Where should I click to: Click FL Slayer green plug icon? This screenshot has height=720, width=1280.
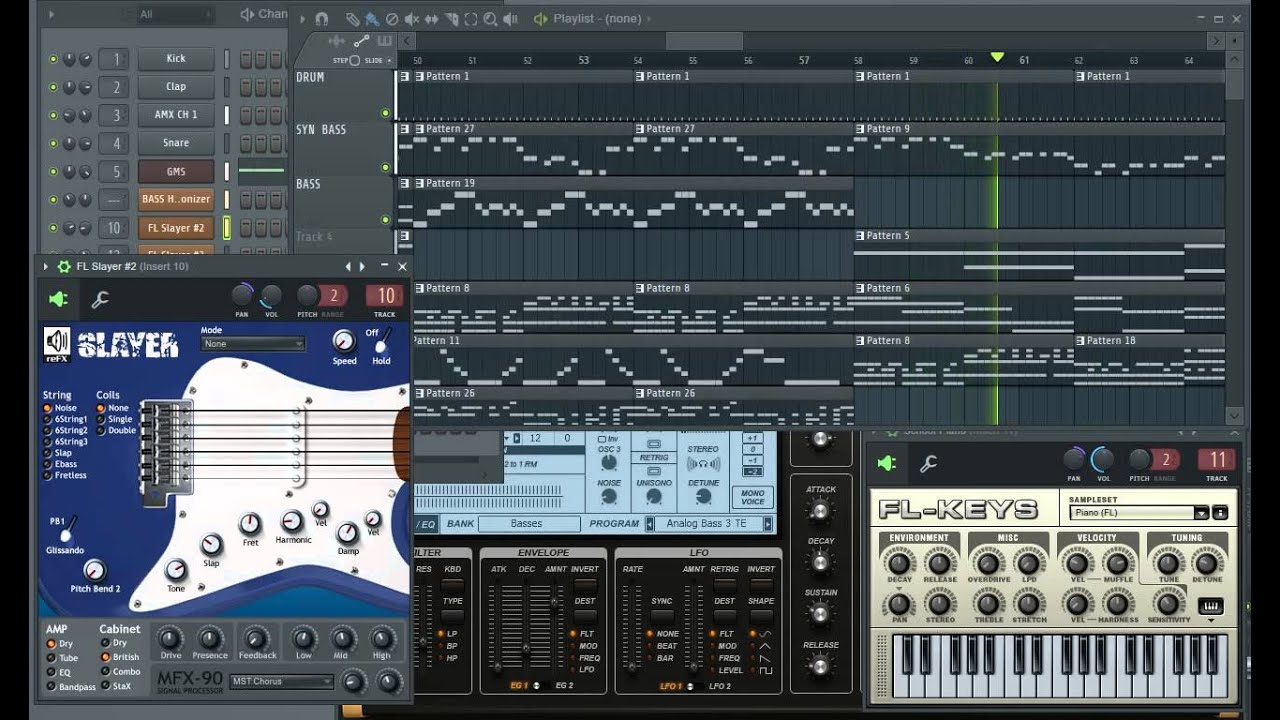click(x=58, y=299)
